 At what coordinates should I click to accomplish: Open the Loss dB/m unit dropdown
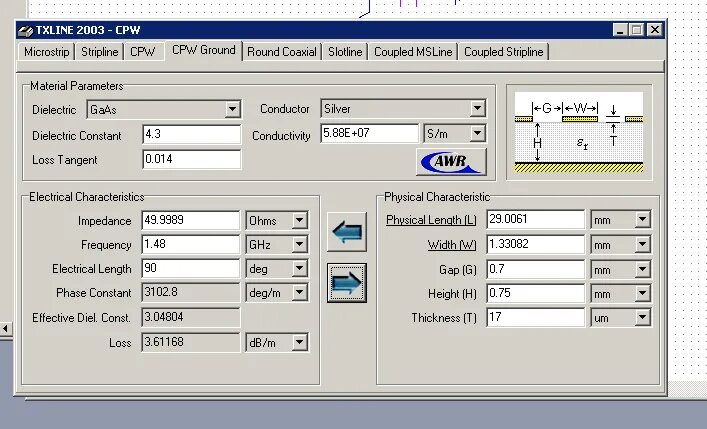(x=277, y=342)
